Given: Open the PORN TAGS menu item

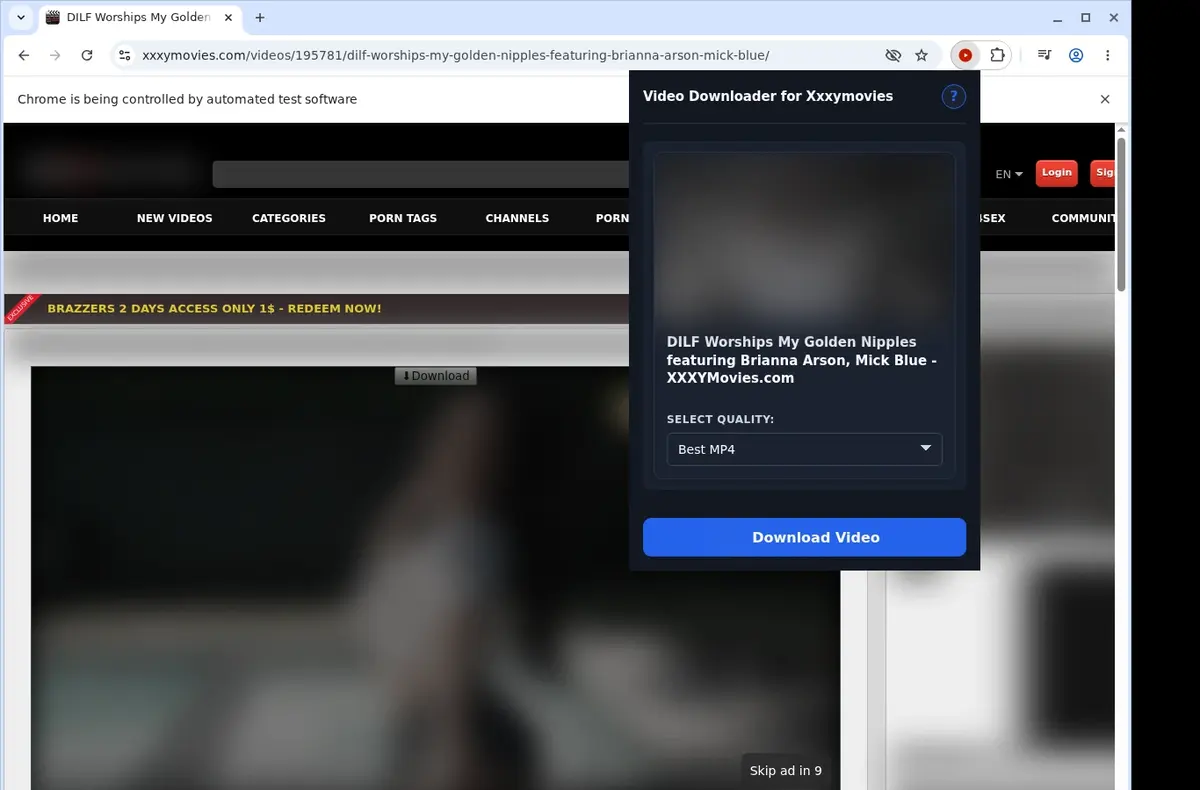Looking at the screenshot, I should pyautogui.click(x=403, y=218).
